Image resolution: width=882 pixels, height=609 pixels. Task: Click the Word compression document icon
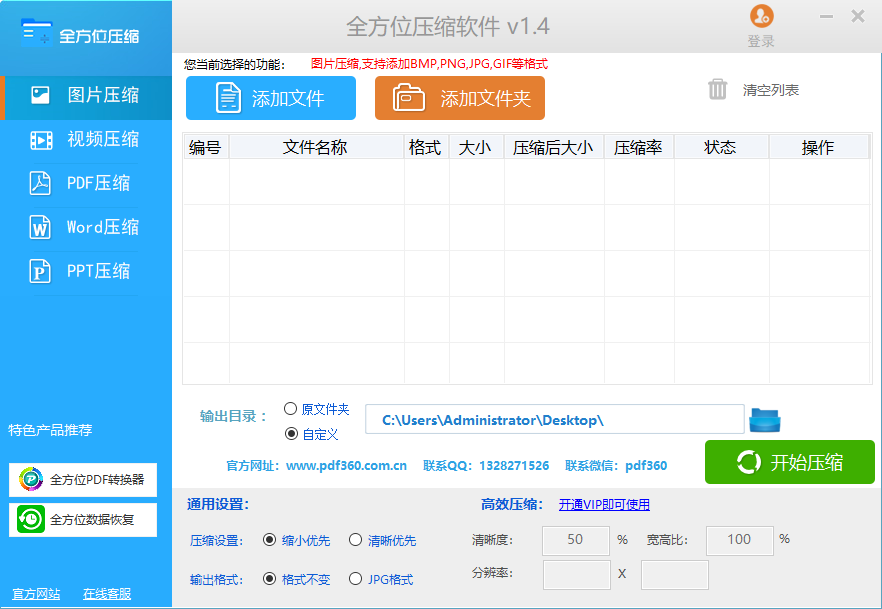(x=41, y=227)
